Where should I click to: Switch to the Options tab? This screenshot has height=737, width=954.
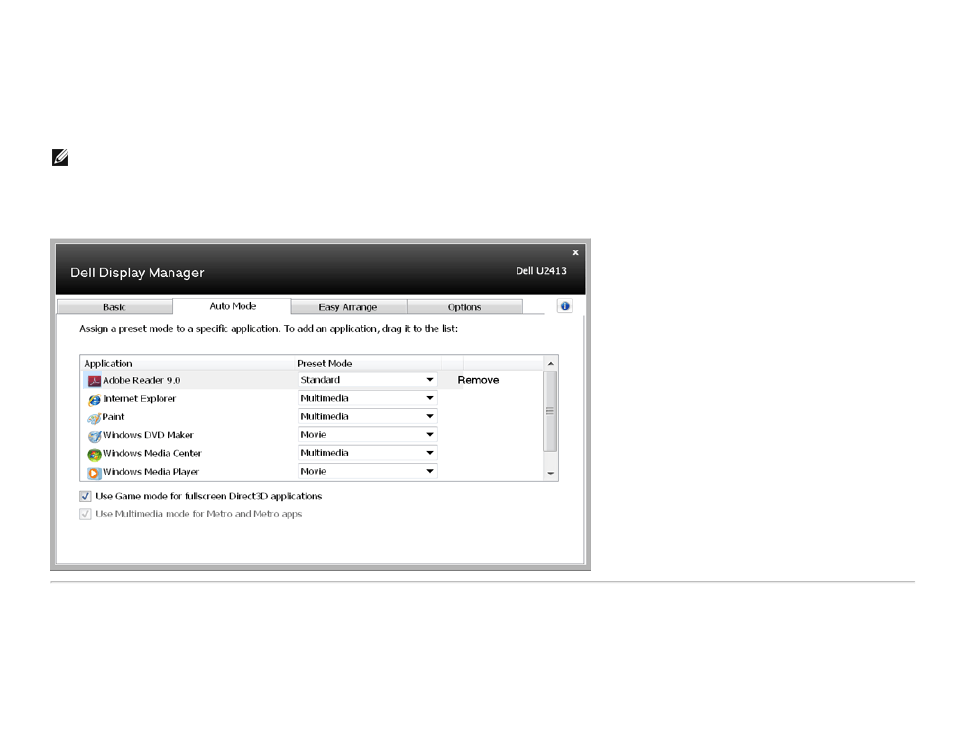point(464,307)
